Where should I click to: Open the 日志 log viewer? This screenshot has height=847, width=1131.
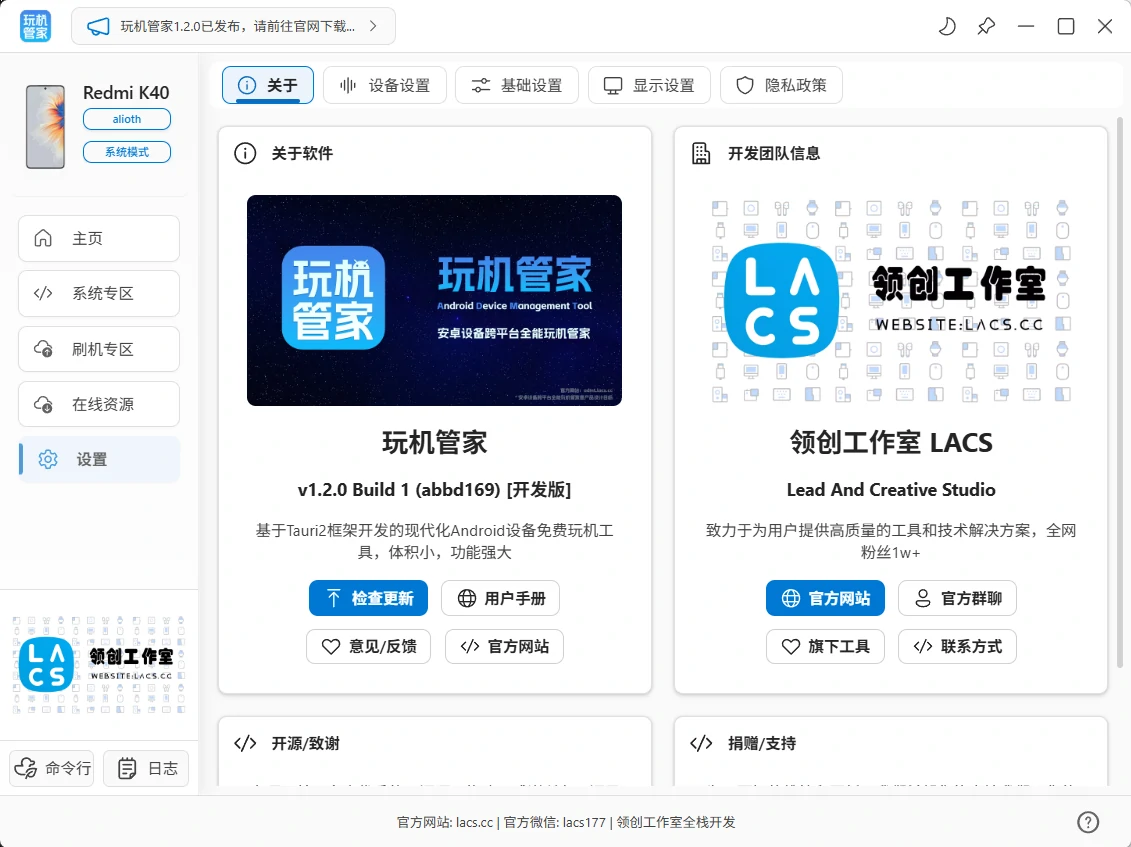pyautogui.click(x=146, y=768)
